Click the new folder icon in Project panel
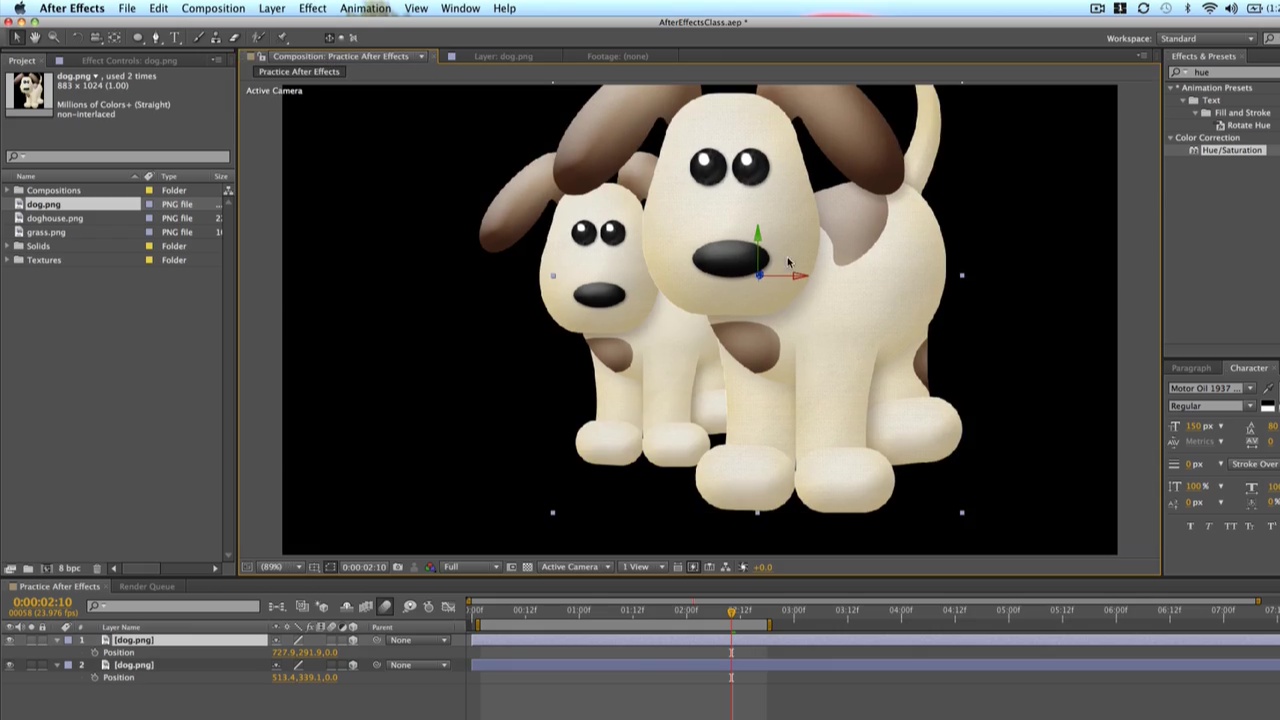This screenshot has width=1280, height=720. pos(28,568)
